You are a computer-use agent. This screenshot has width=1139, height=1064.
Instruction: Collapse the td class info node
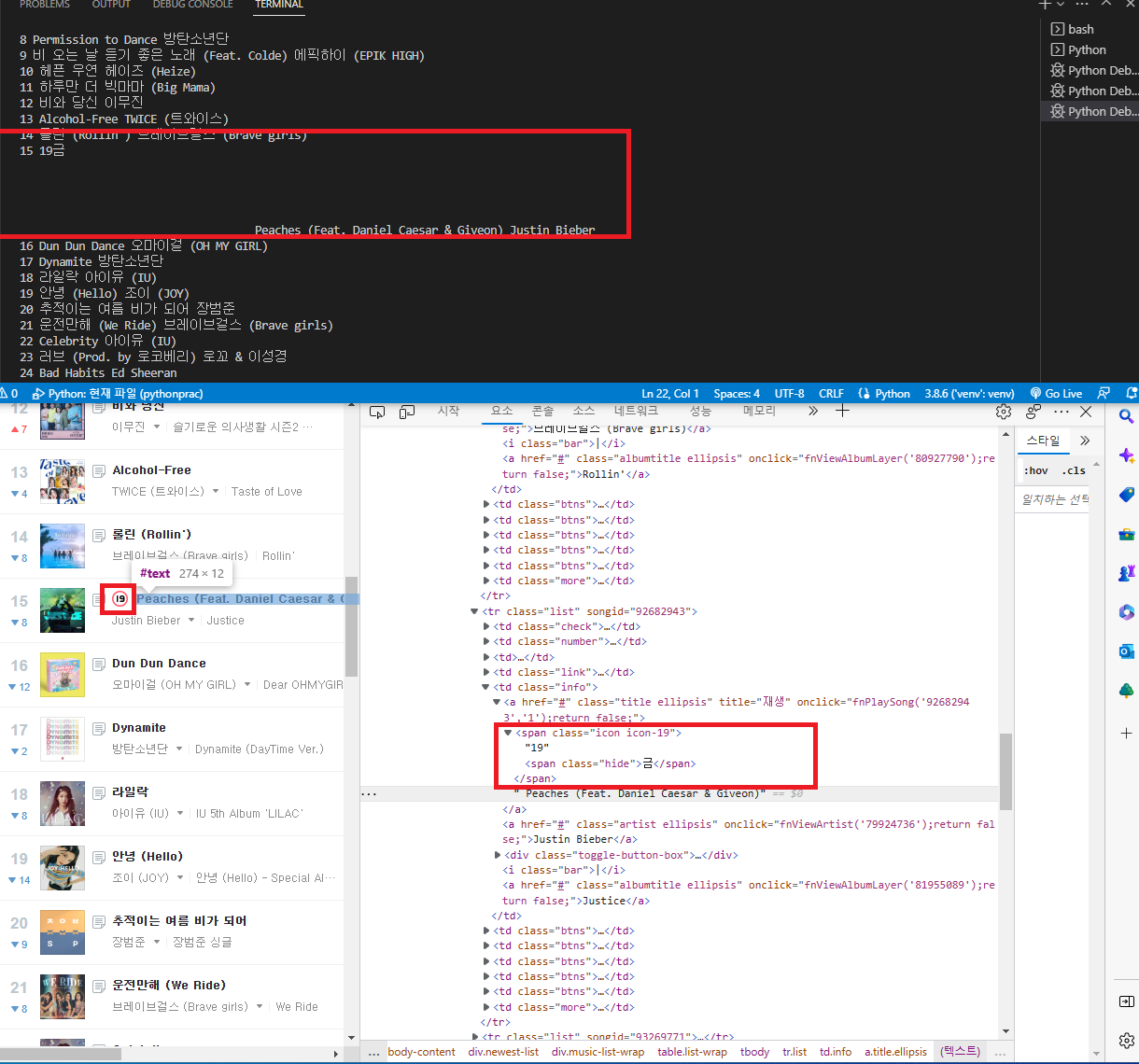(486, 687)
